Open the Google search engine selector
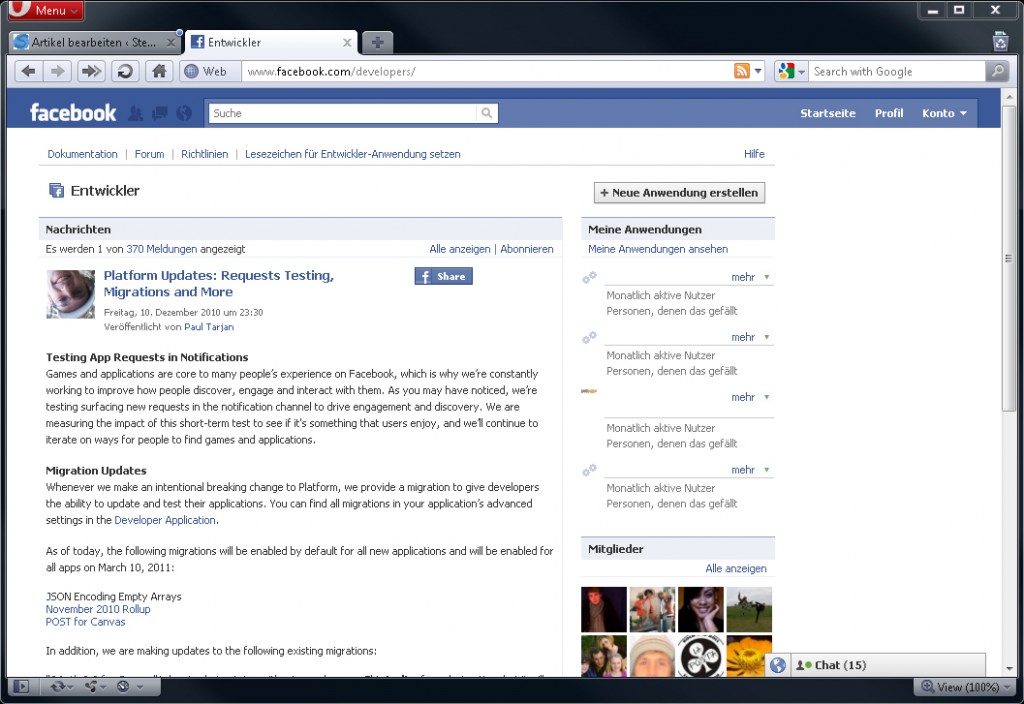 [x=792, y=71]
